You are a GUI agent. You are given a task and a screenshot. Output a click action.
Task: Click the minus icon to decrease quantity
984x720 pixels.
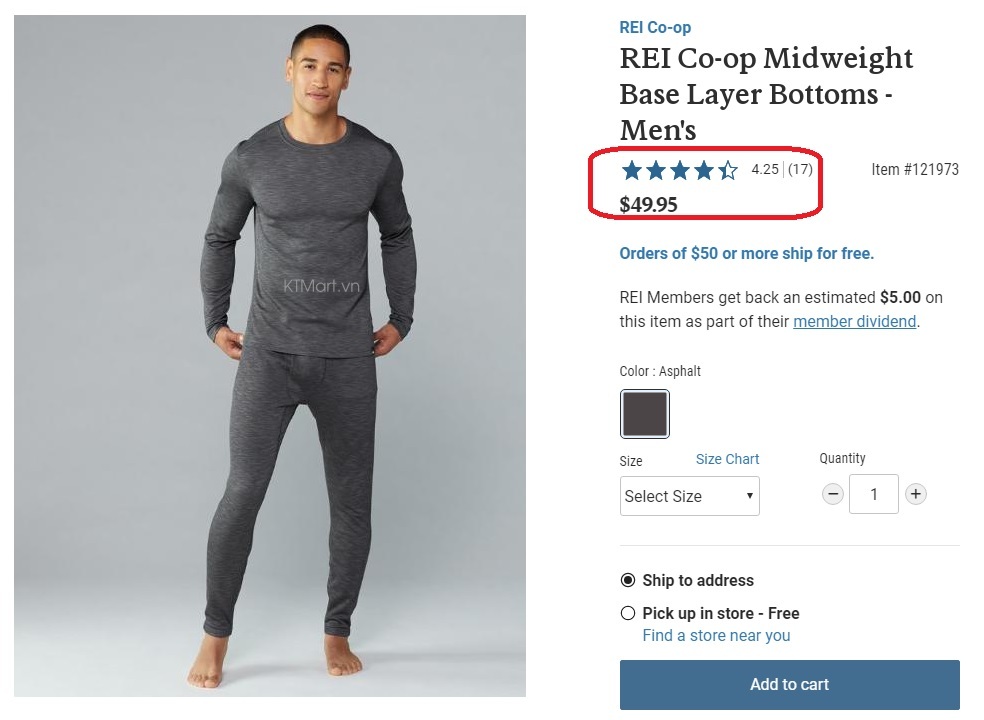(x=833, y=494)
